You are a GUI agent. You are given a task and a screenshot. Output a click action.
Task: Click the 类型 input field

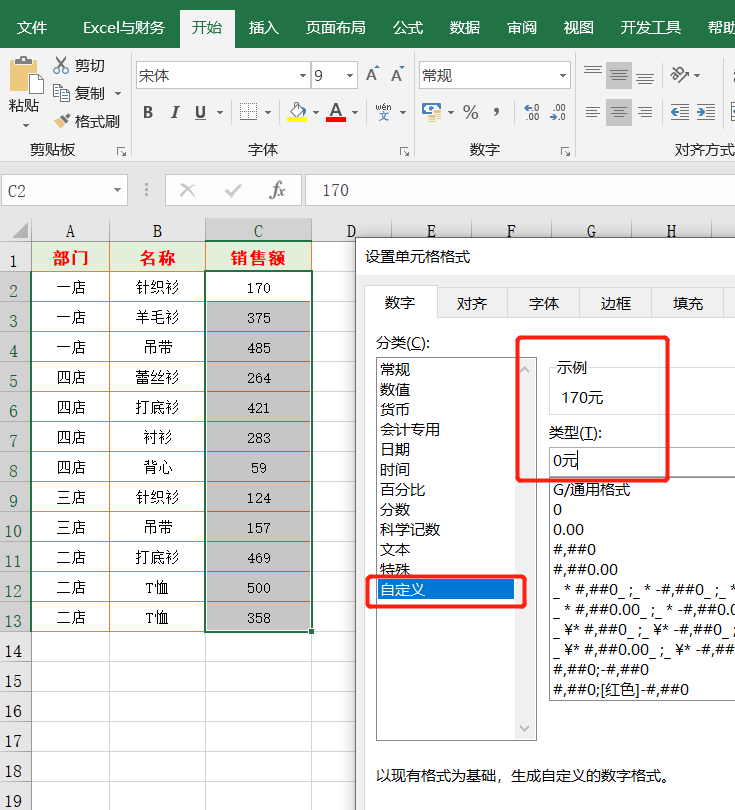click(642, 460)
